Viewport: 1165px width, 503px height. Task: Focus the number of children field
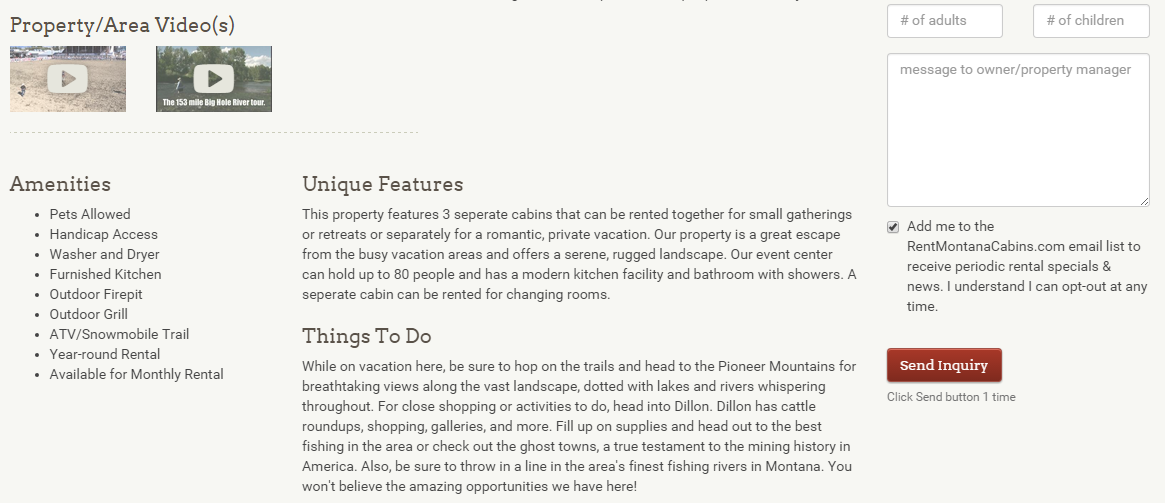pos(1091,20)
